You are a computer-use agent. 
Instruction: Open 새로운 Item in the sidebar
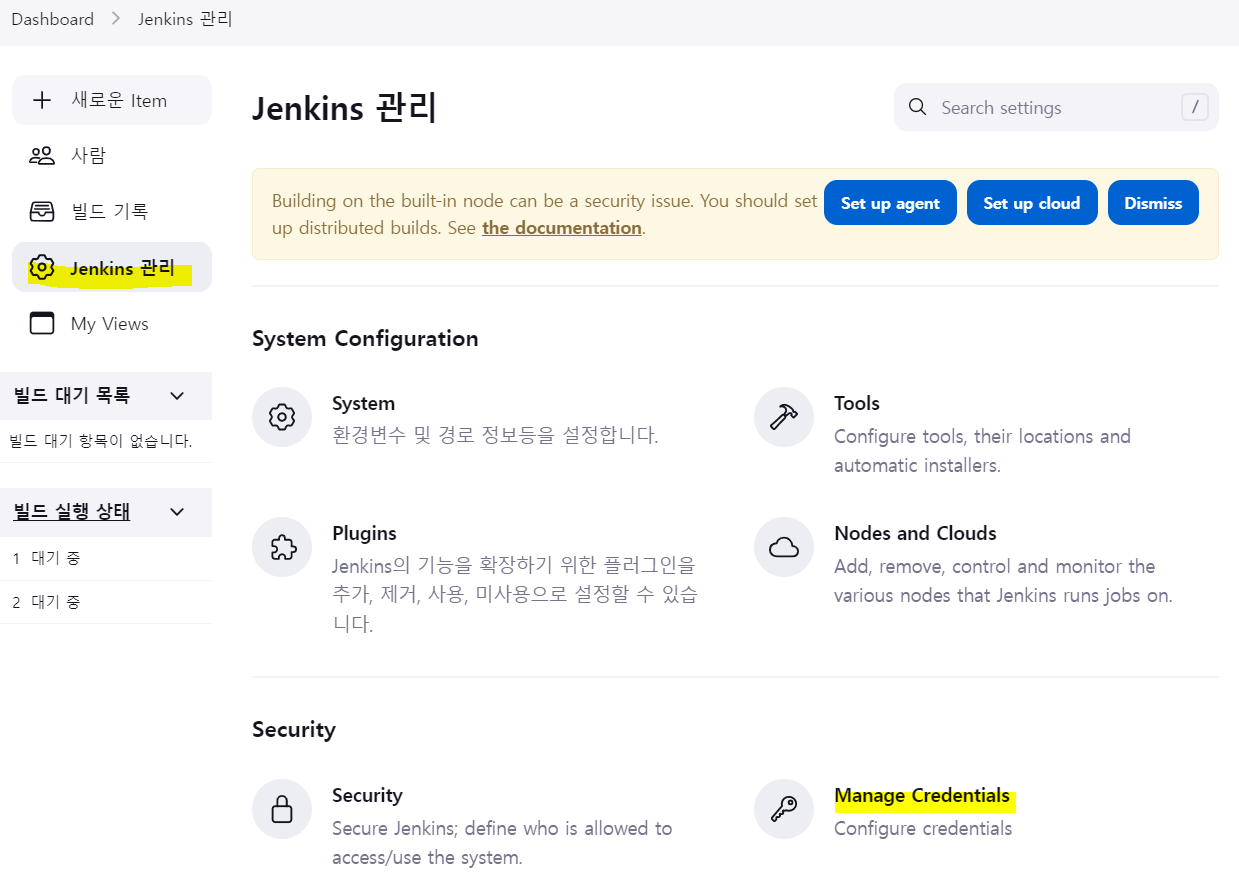click(x=112, y=100)
